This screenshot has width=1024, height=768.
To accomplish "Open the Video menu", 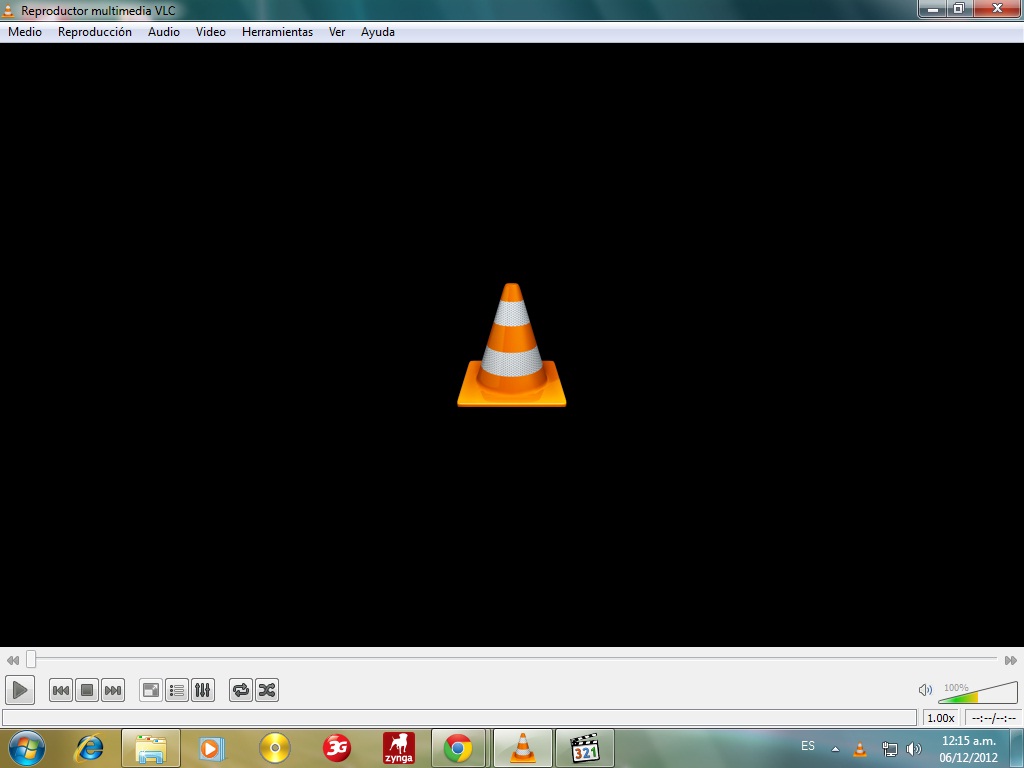I will click(x=211, y=32).
